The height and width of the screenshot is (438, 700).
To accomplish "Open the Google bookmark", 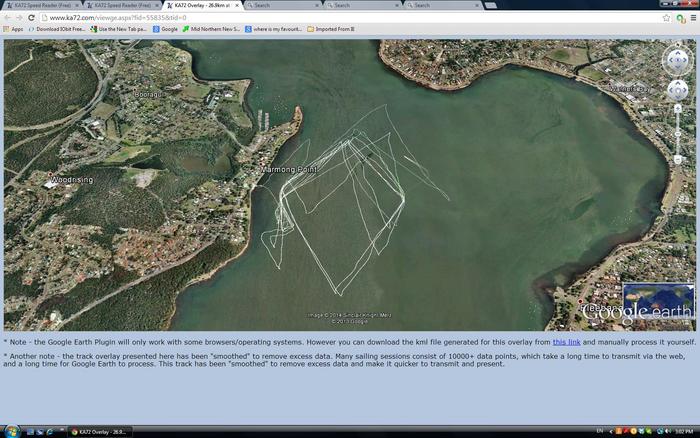I will pos(165,29).
